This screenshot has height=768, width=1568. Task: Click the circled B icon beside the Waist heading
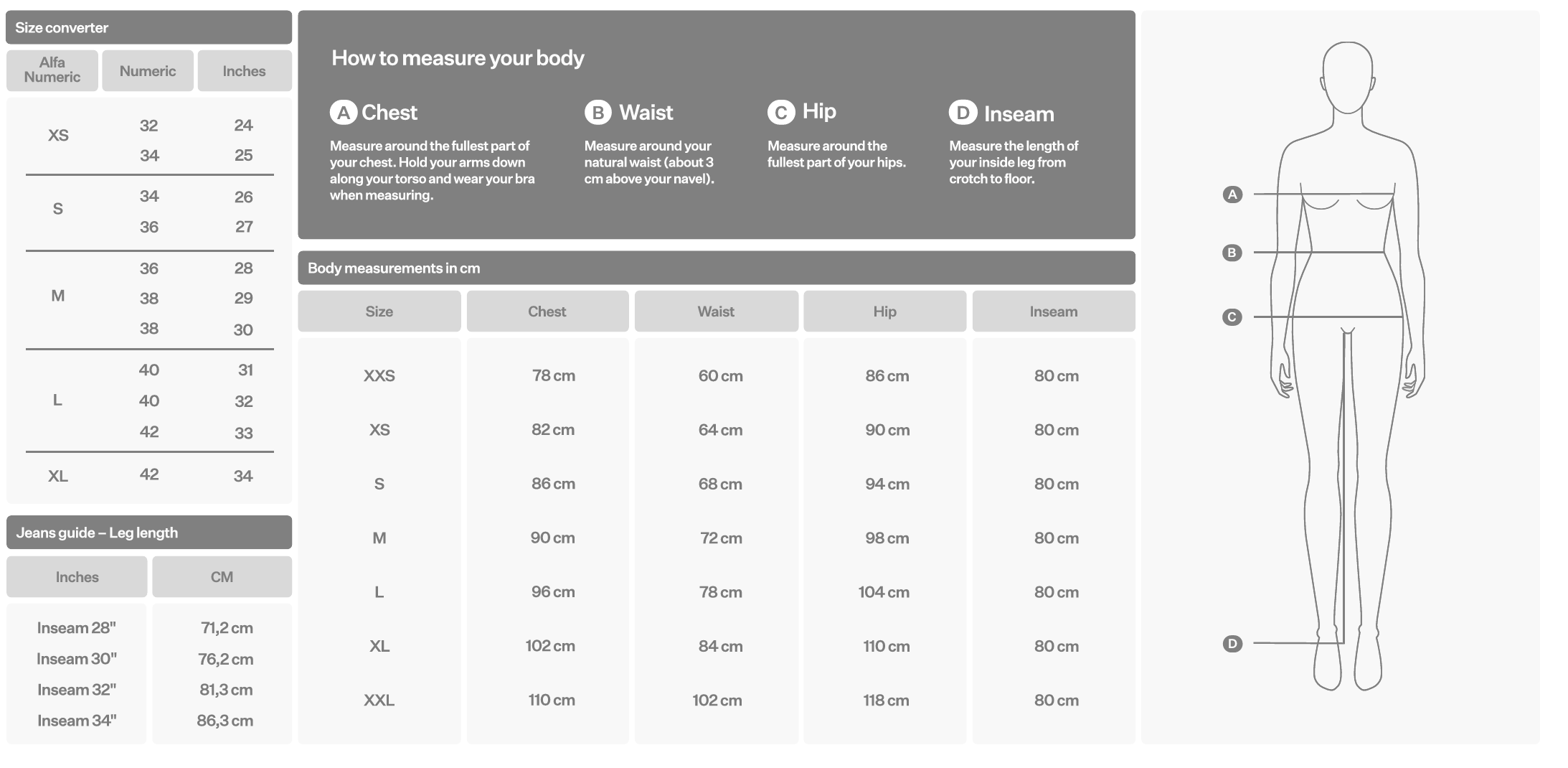(598, 113)
